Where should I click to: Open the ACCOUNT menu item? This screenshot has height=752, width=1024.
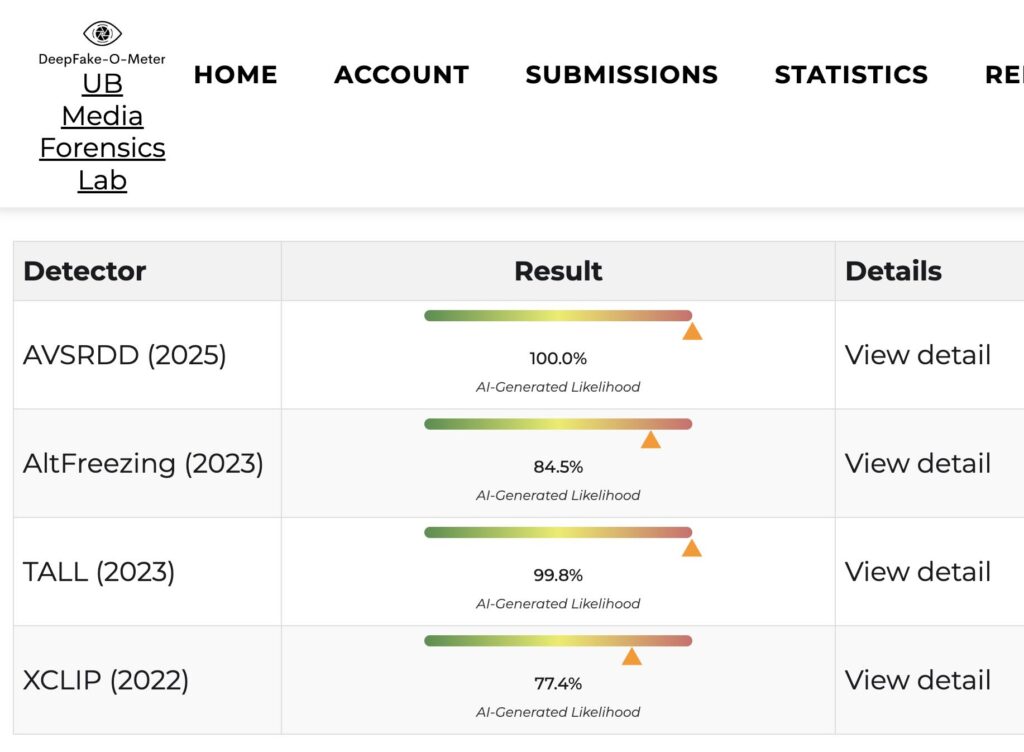click(401, 75)
